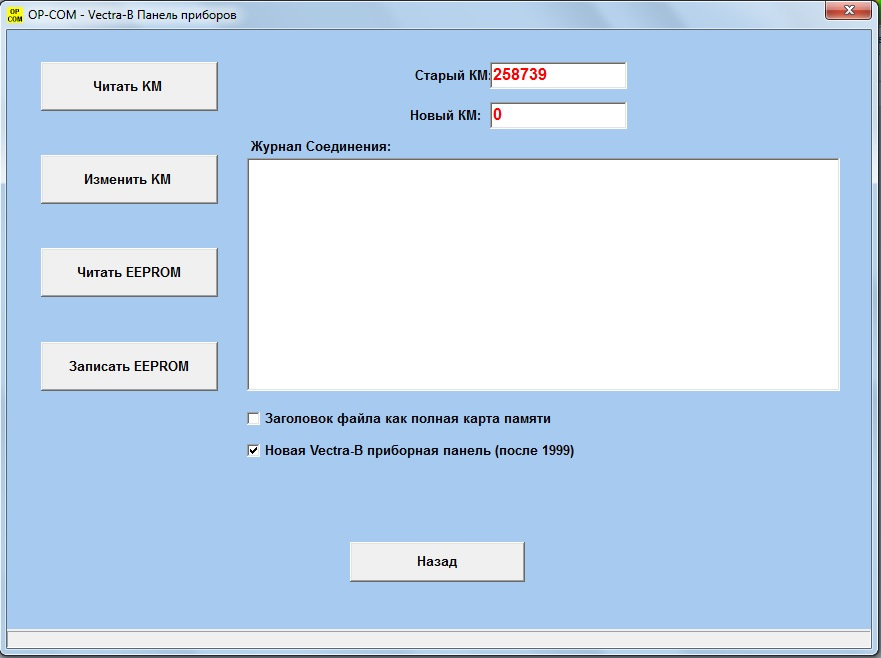The image size is (881, 658).
Task: Click the status bar at window bottom
Action: (439, 639)
